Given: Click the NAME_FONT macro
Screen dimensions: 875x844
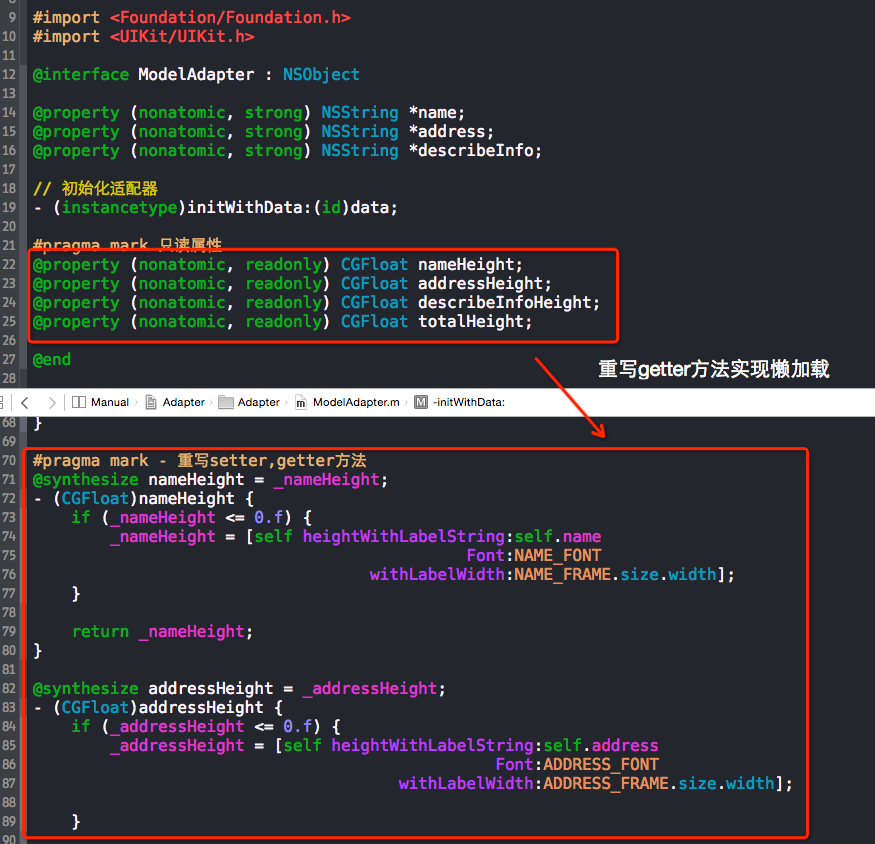Looking at the screenshot, I should (557, 555).
